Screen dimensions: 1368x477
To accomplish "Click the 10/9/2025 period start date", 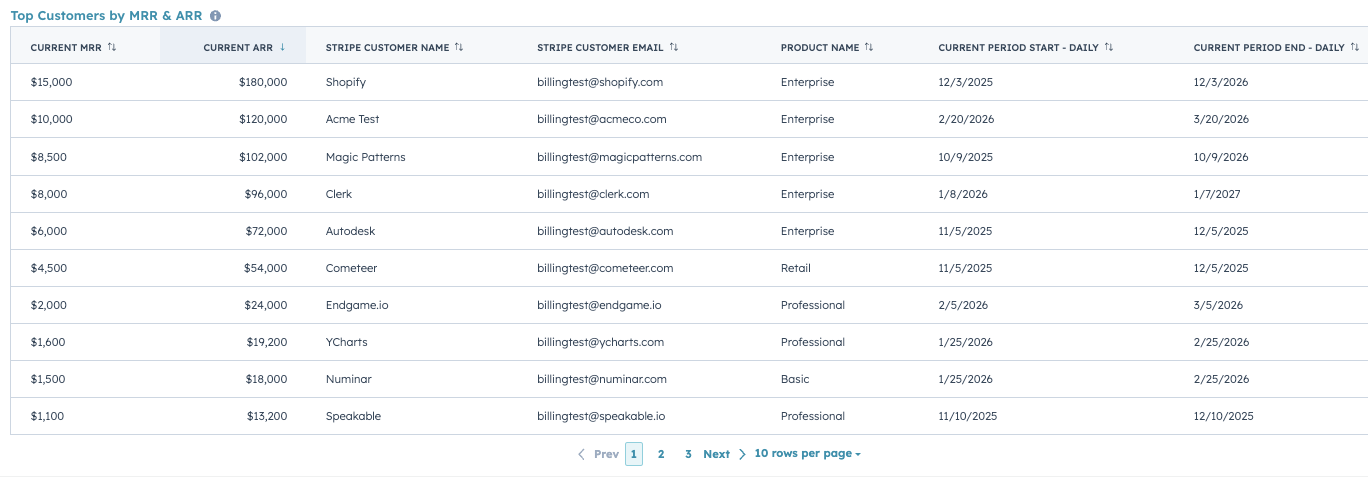I will click(965, 157).
